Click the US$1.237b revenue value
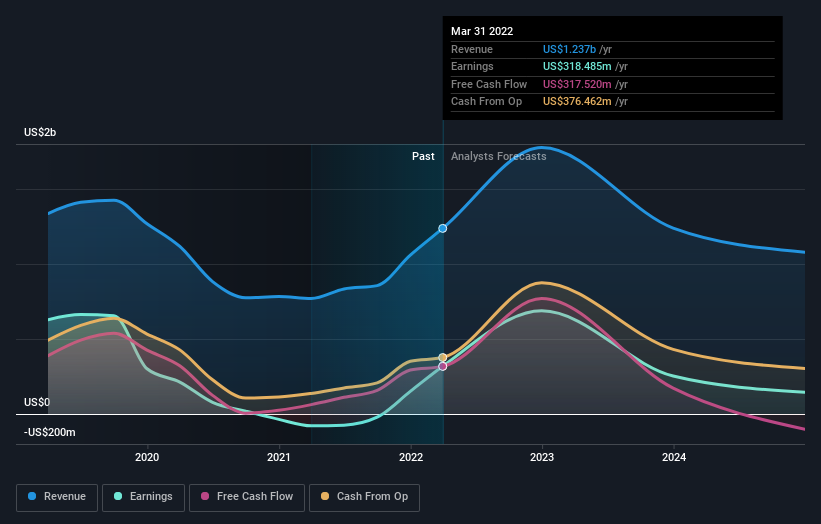The height and width of the screenshot is (524, 821). (x=569, y=49)
